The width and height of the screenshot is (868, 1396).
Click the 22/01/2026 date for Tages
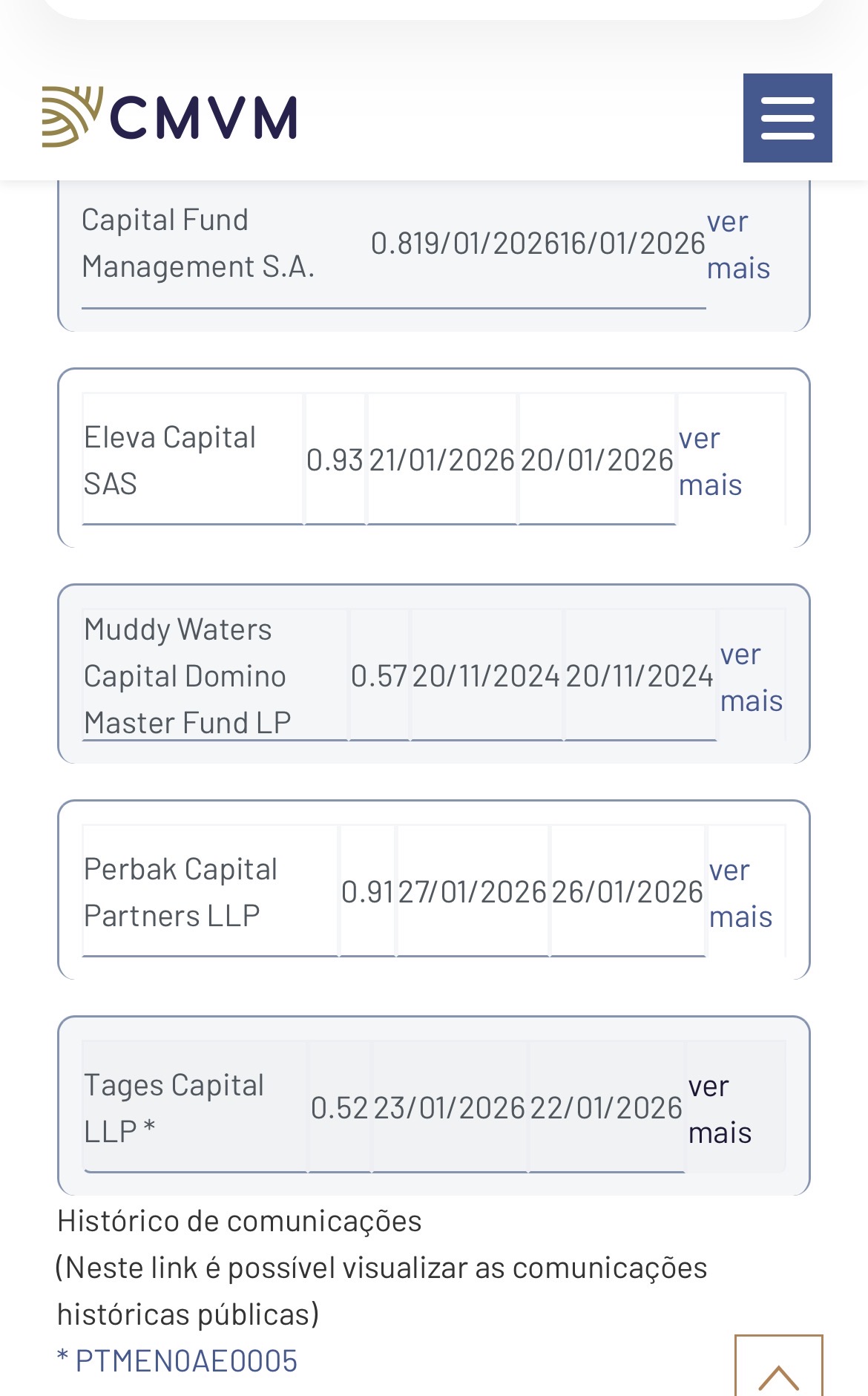(606, 1109)
